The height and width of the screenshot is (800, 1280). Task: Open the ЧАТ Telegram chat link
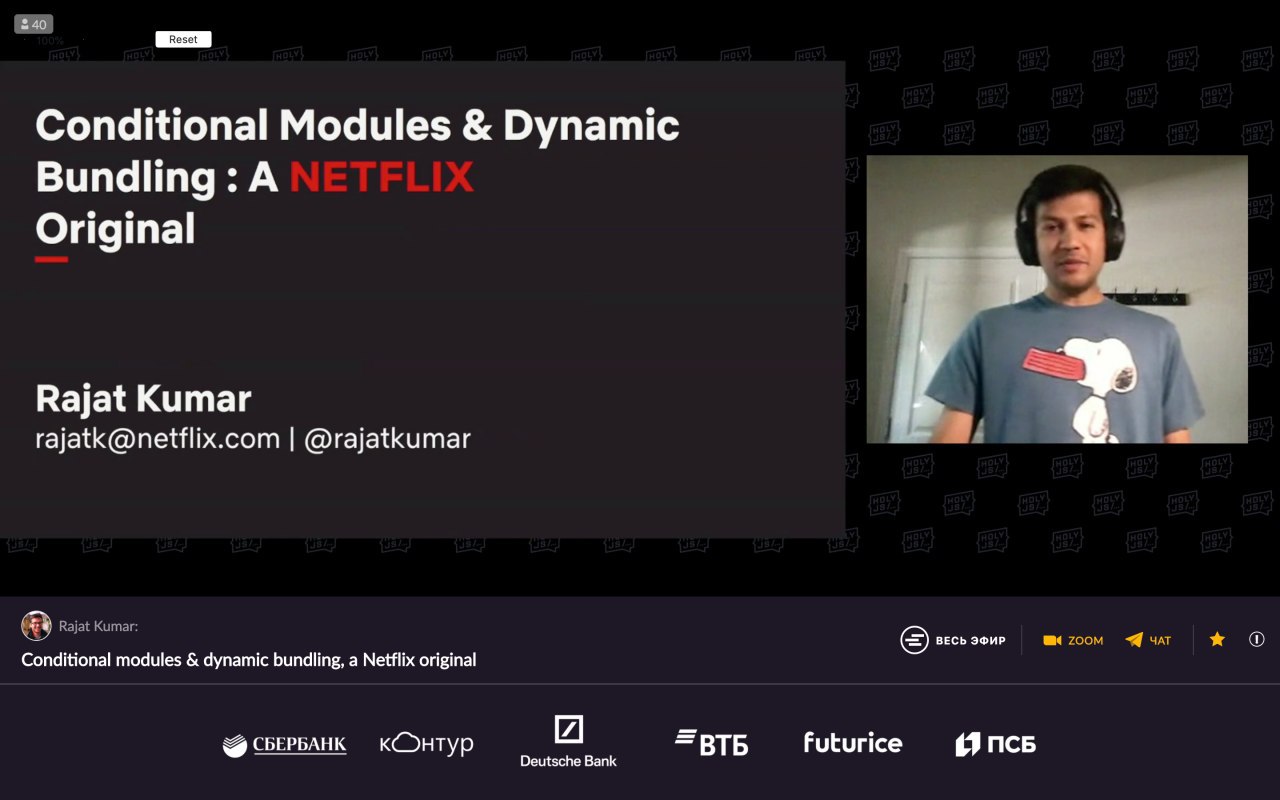1148,640
